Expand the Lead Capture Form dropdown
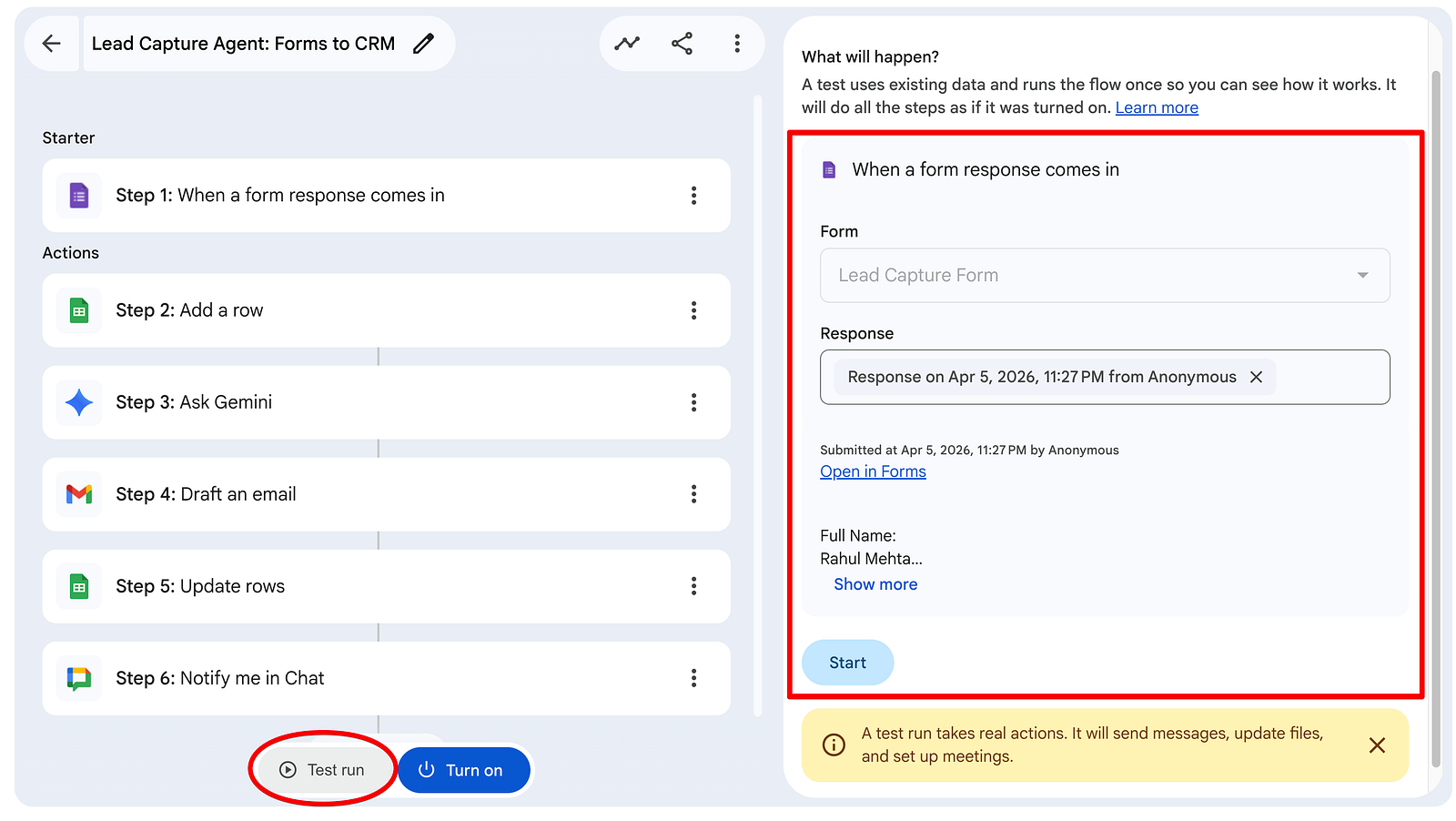The image size is (1456, 821). [x=1105, y=275]
